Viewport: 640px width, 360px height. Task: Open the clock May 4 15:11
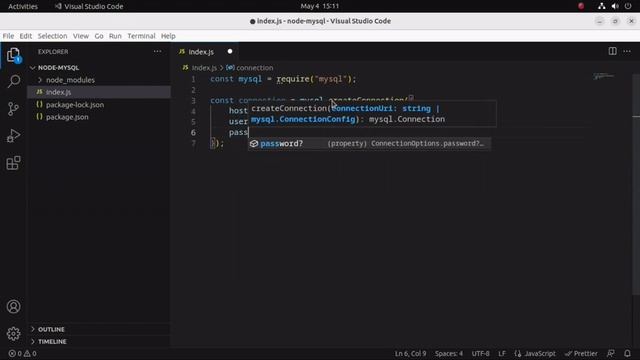click(320, 6)
